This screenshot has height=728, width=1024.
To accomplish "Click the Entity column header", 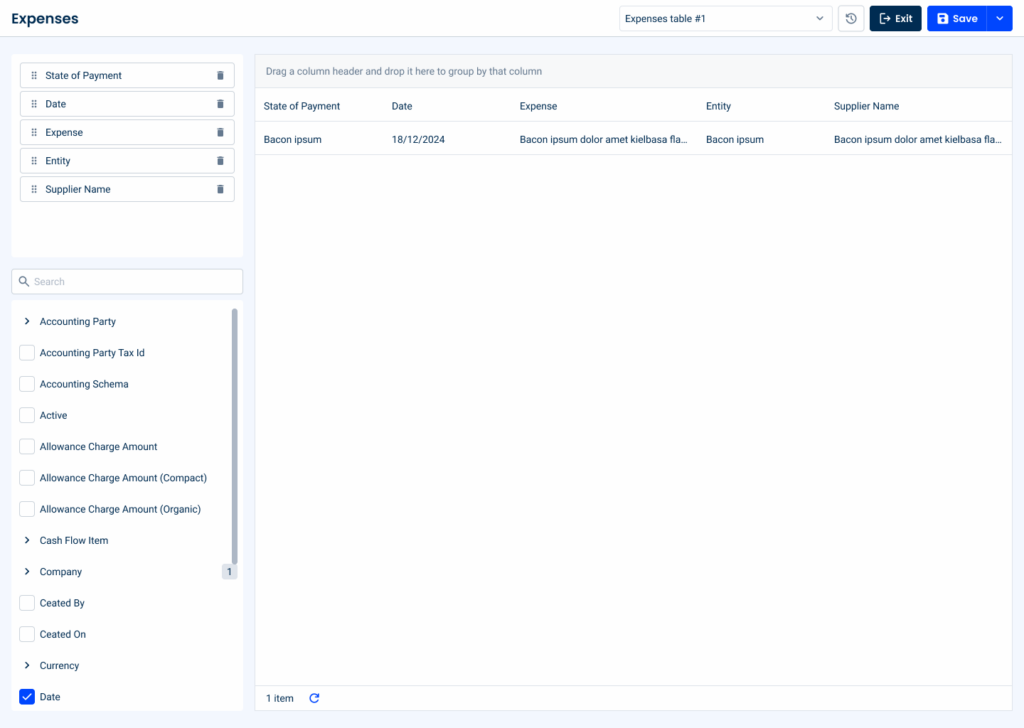I will coord(718,106).
